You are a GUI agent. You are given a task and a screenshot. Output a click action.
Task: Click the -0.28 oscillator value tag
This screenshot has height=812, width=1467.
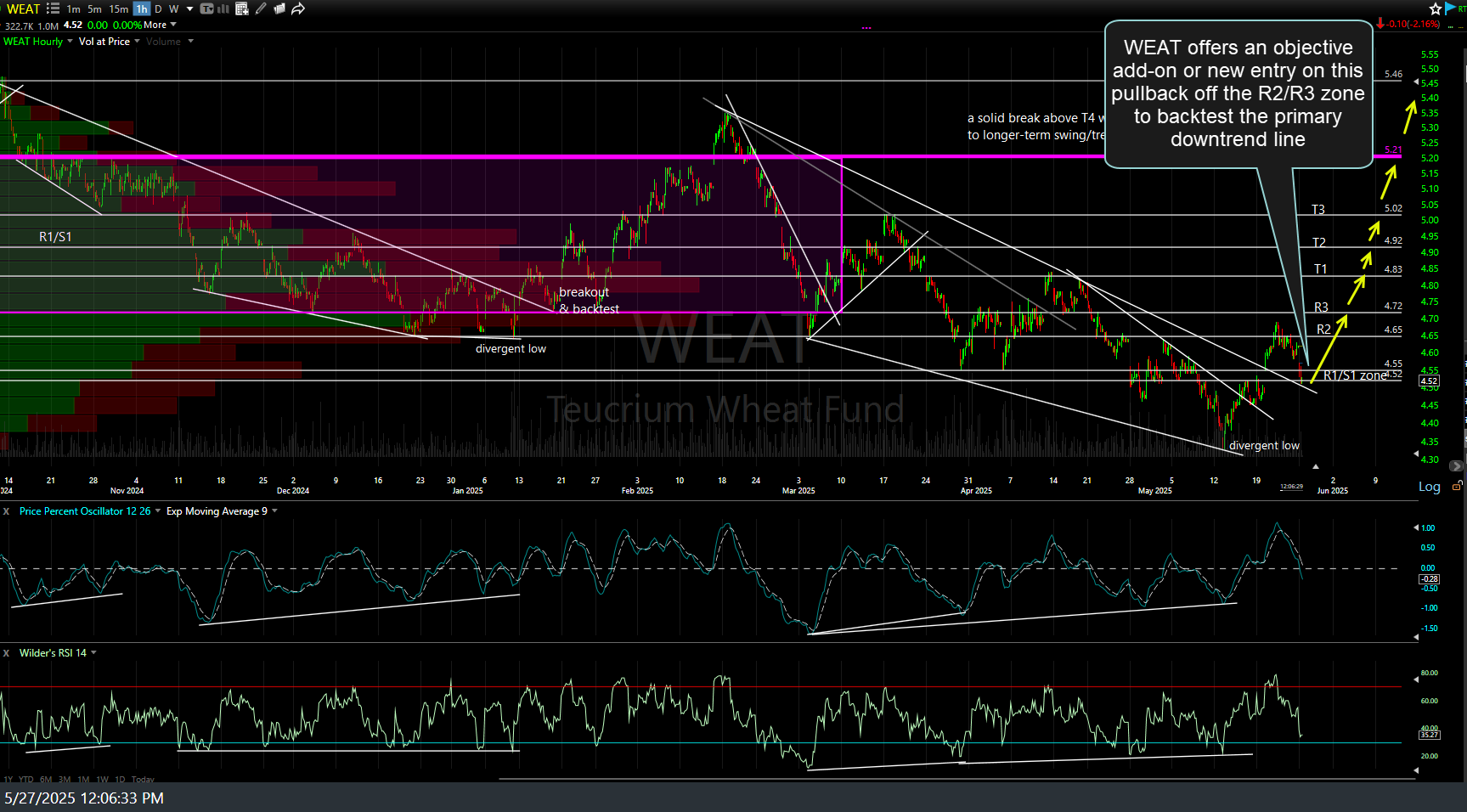[1429, 579]
